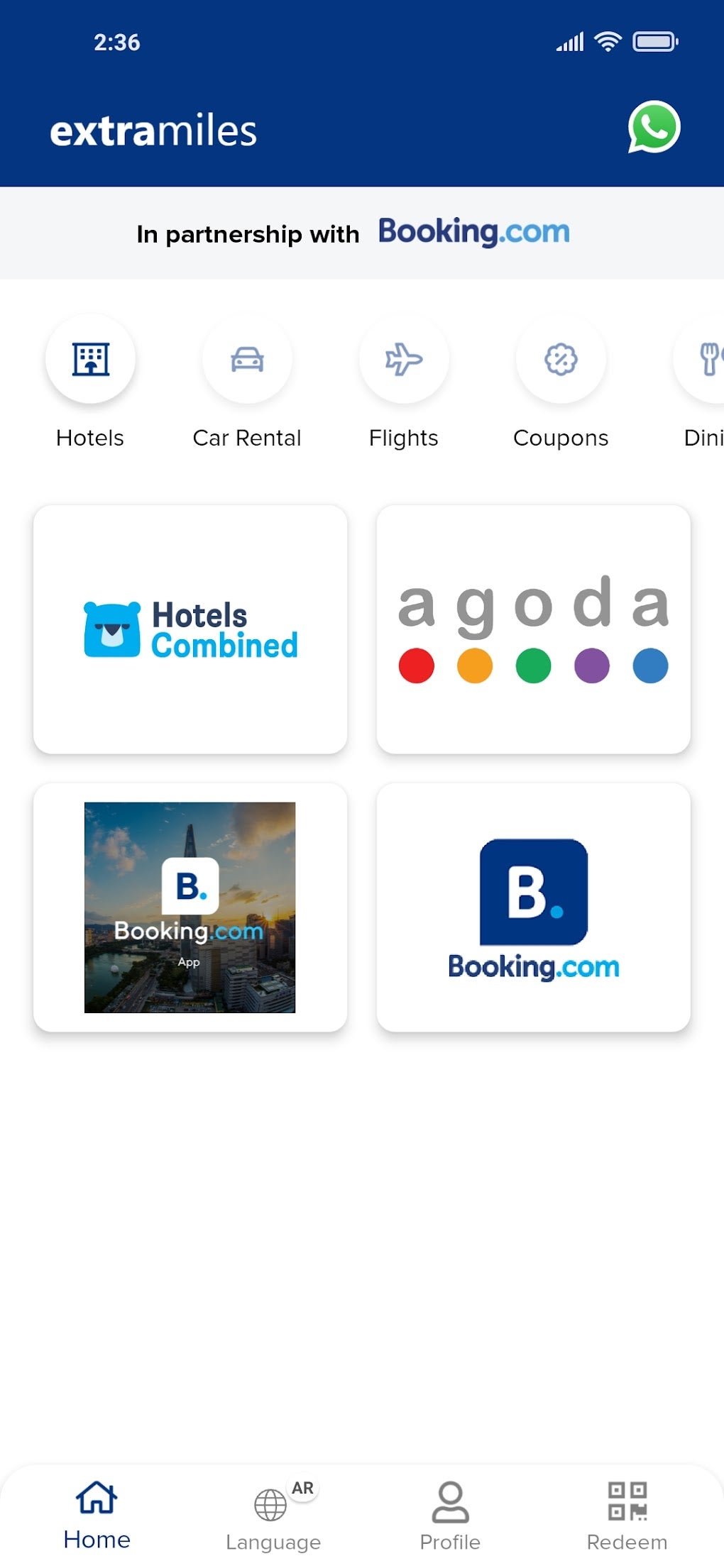Click the Home house icon
Screen dimensions: 724x1568
pos(97,1497)
